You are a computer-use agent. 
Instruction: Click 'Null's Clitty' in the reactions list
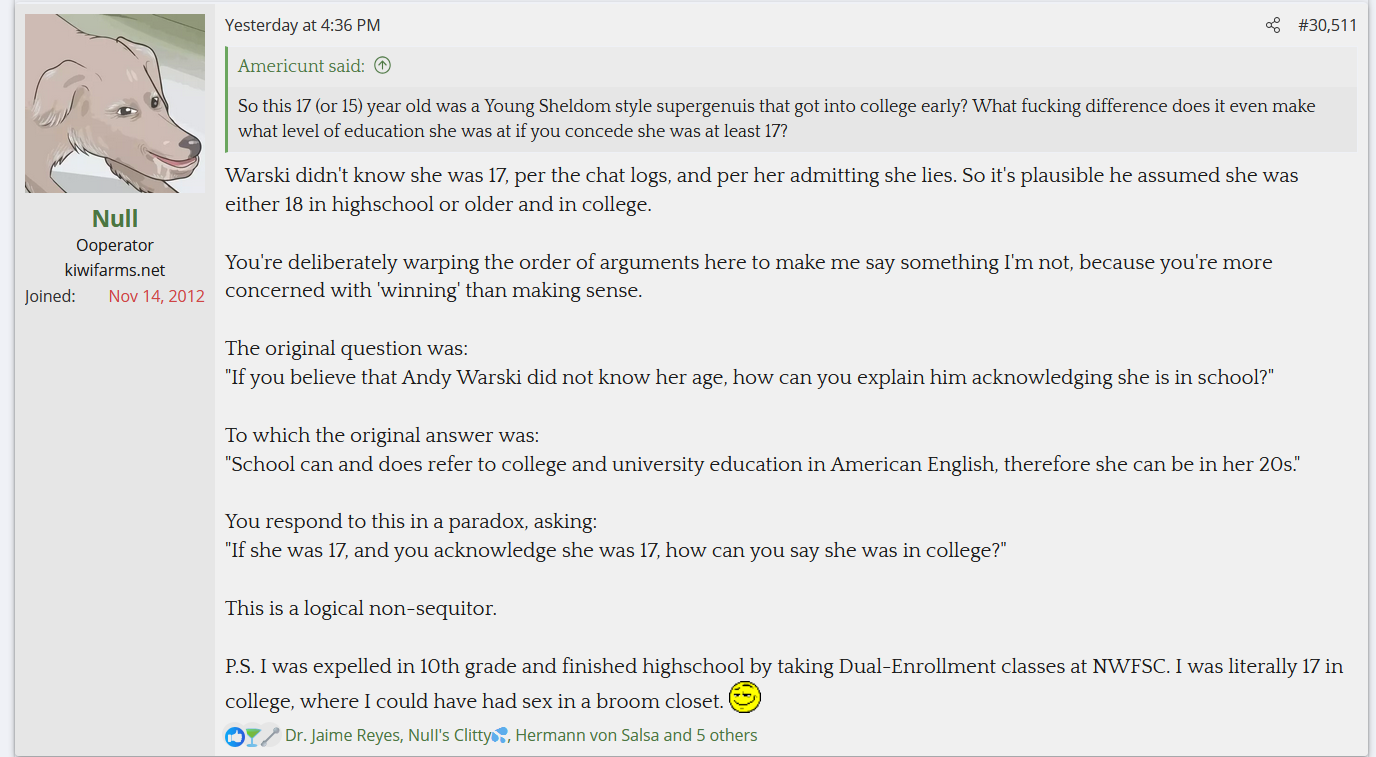pyautogui.click(x=449, y=735)
